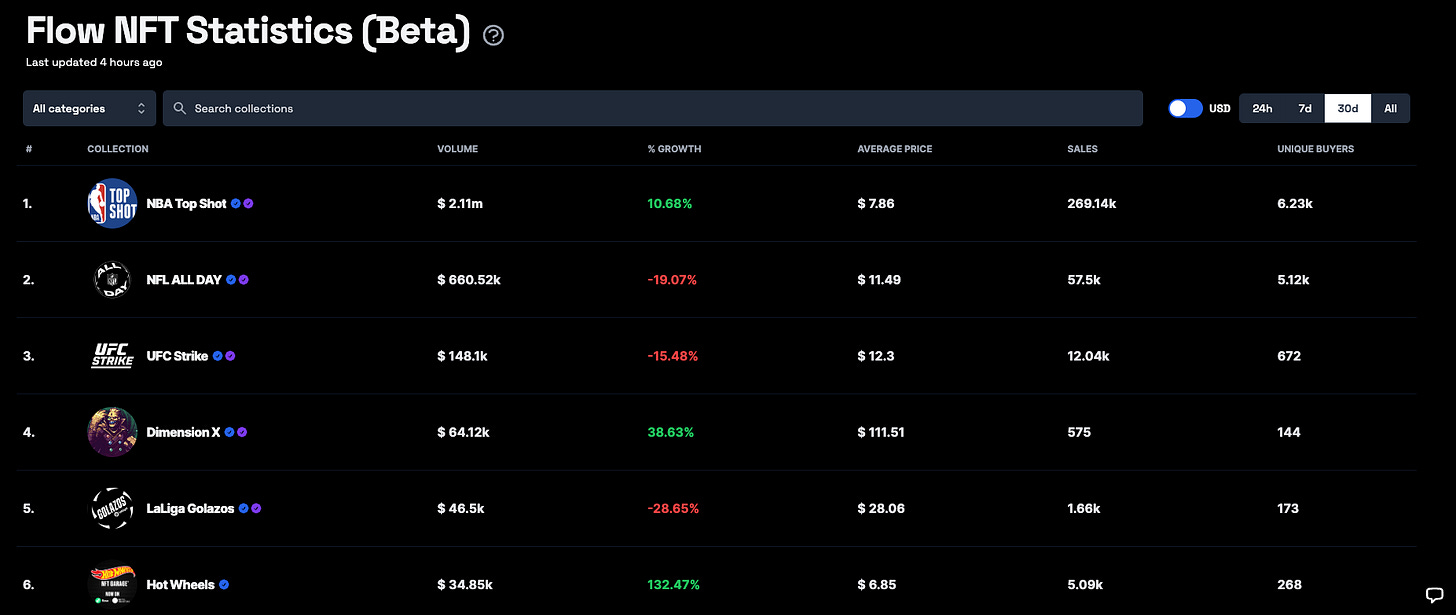This screenshot has height=615, width=1456.
Task: Open the NFL ALL DAY collection
Action: point(184,280)
